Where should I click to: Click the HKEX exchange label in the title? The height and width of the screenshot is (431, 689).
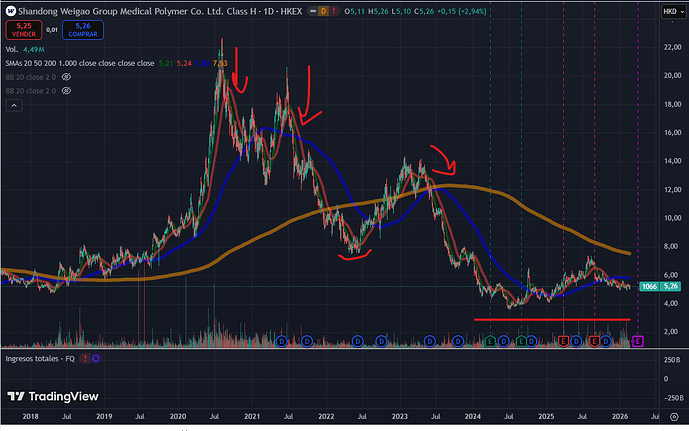tap(291, 11)
